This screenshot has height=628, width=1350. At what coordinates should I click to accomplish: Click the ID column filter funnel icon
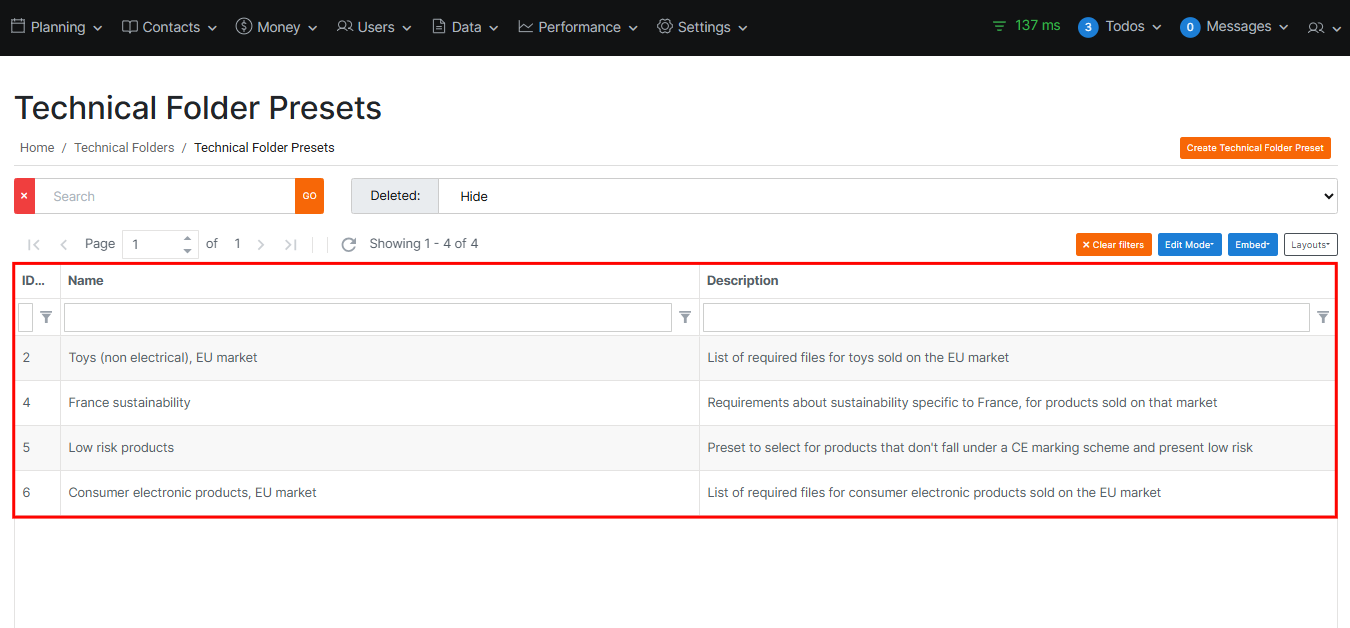(46, 317)
